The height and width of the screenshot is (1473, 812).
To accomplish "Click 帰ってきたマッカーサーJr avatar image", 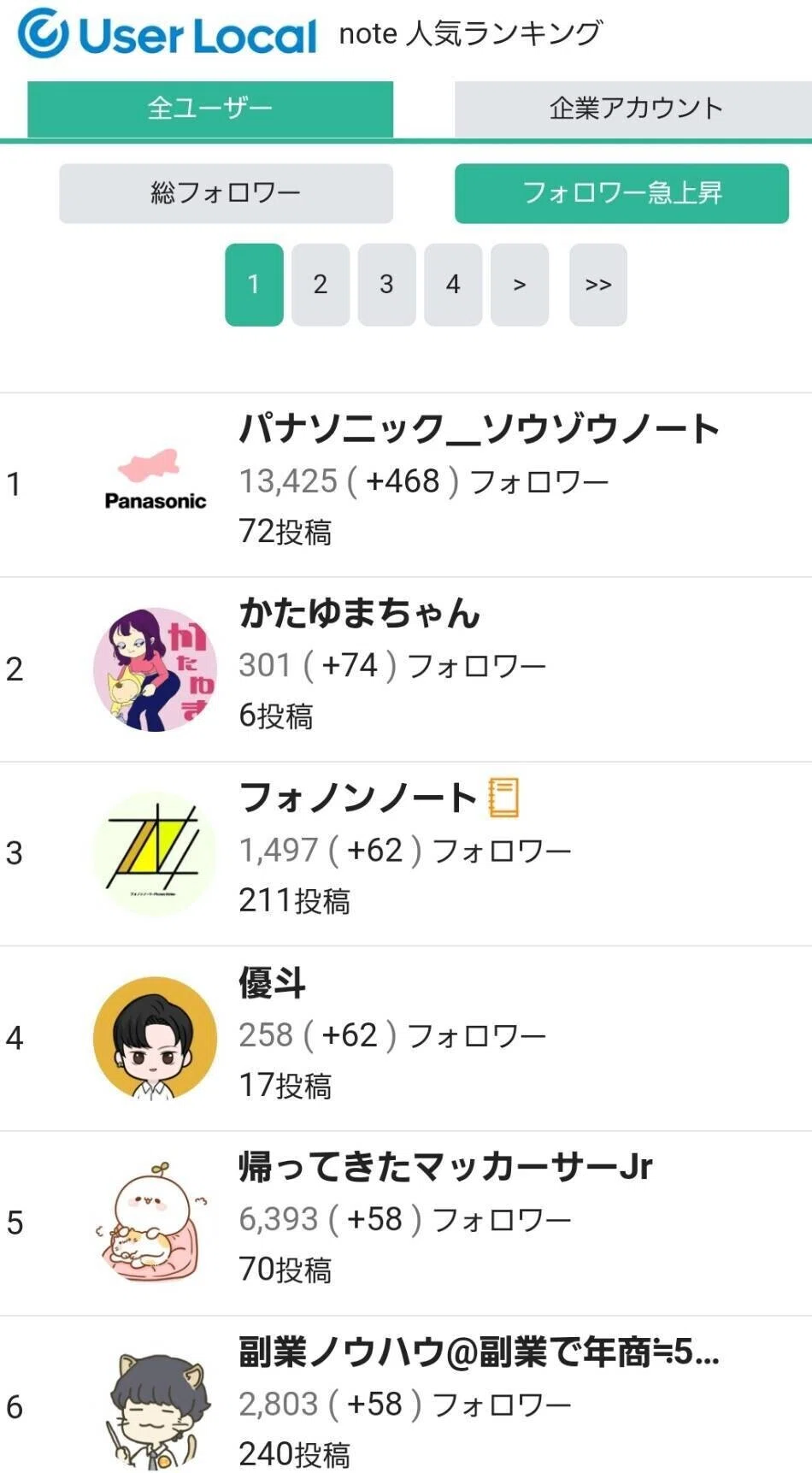I will [x=155, y=1223].
